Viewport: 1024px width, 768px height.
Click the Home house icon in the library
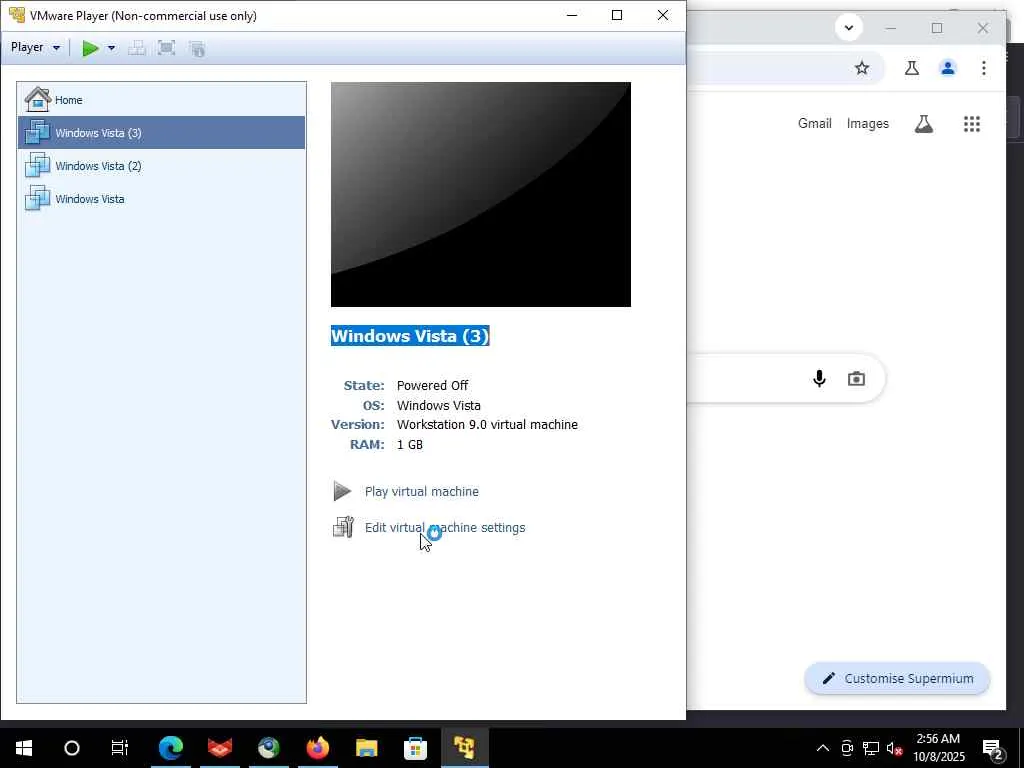click(x=37, y=99)
